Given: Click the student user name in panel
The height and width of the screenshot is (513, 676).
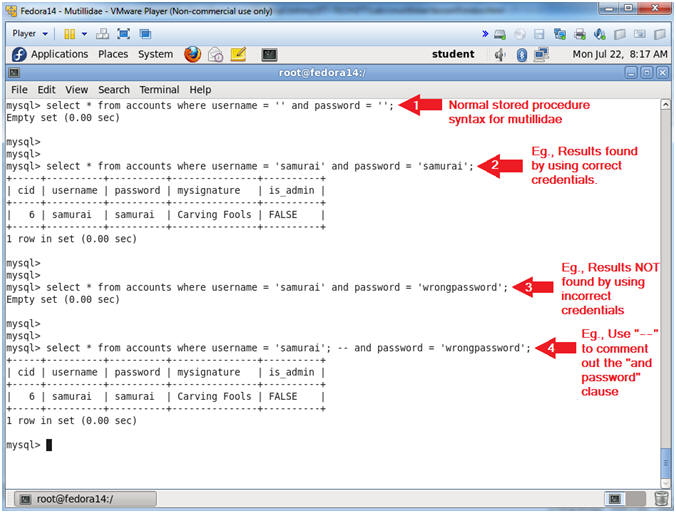Looking at the screenshot, I should (453, 54).
